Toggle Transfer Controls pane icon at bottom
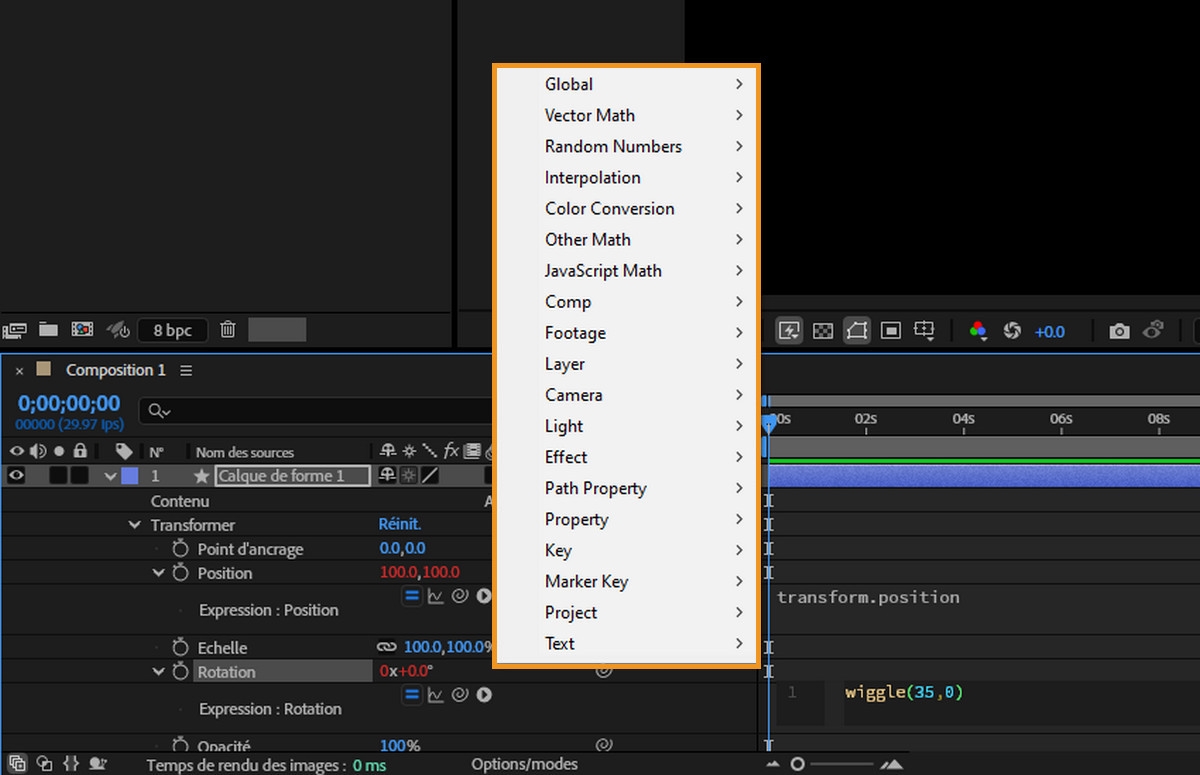 tap(44, 763)
